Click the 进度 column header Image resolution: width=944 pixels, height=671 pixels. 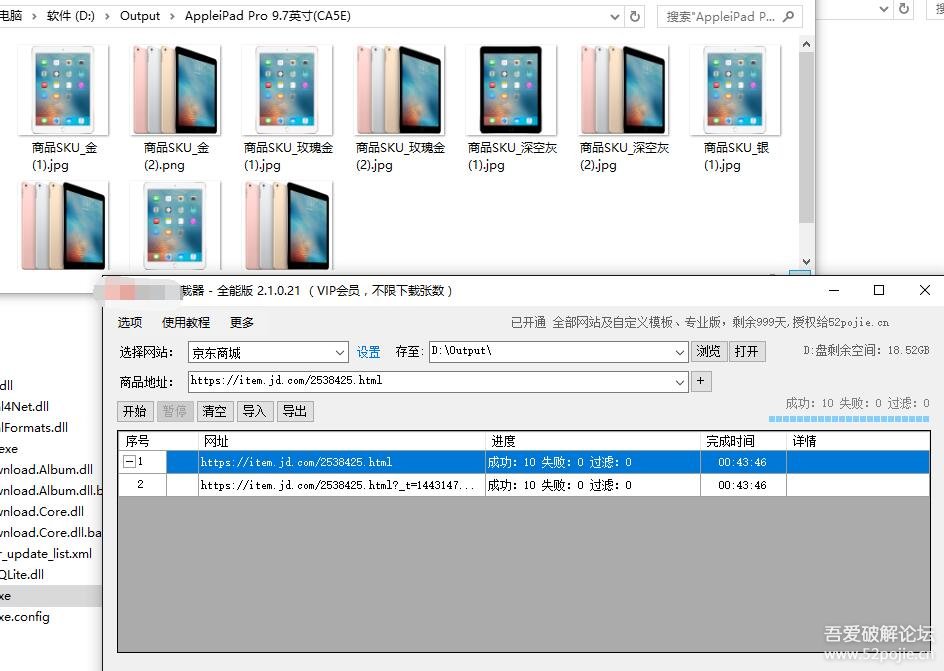(593, 441)
